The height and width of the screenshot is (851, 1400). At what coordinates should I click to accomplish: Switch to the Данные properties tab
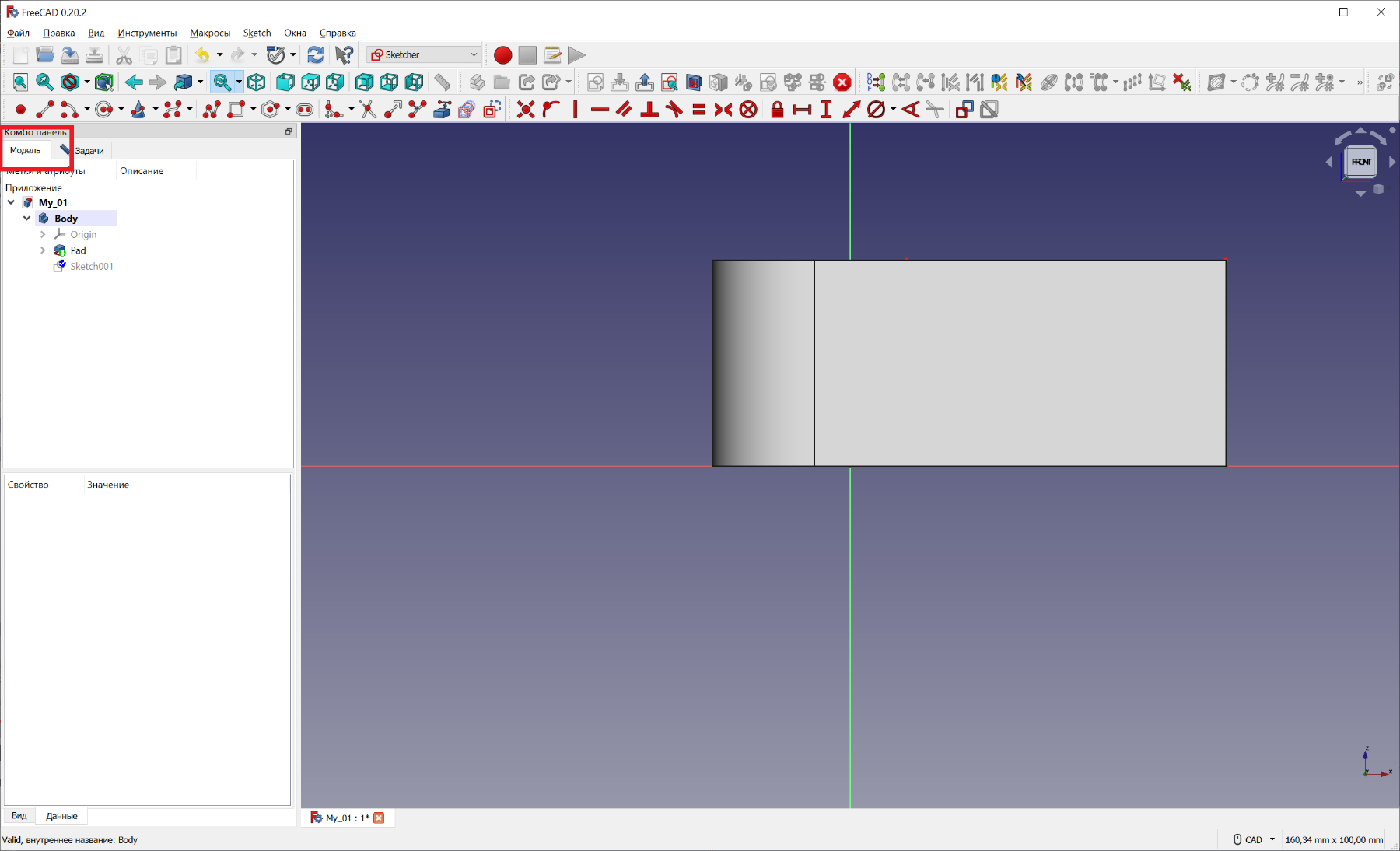pyautogui.click(x=61, y=816)
